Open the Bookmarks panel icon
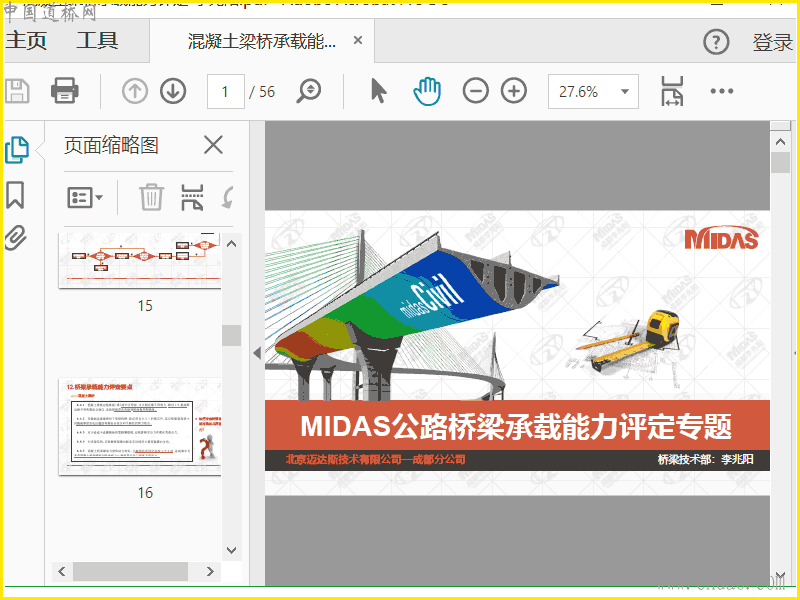 [x=15, y=195]
